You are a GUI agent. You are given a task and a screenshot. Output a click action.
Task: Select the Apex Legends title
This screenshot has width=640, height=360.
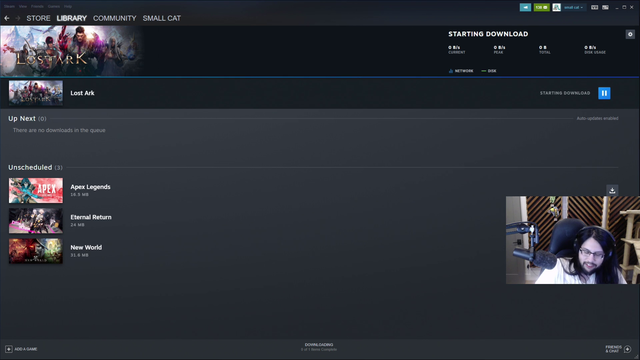(x=90, y=187)
